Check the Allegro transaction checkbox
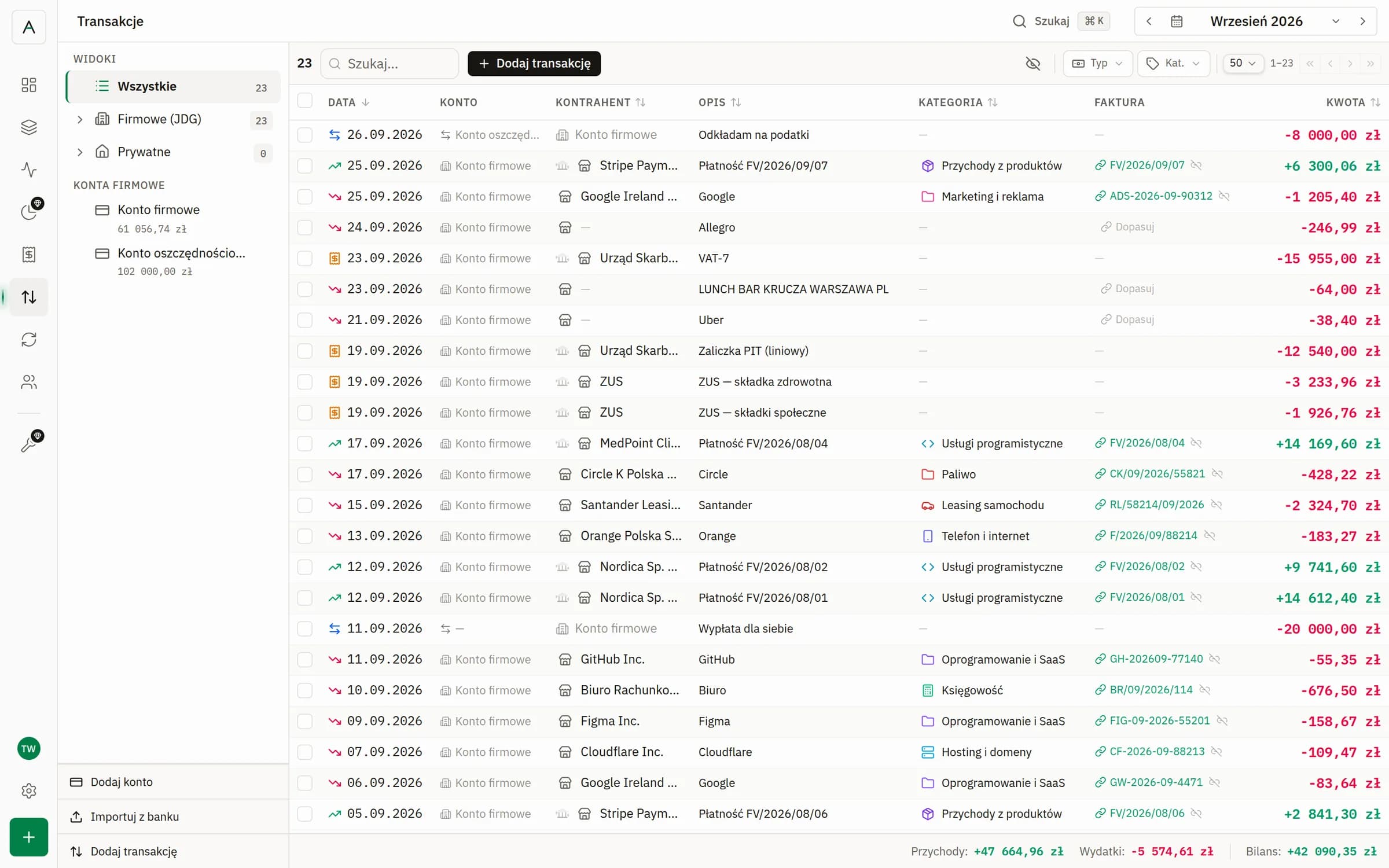Image resolution: width=1389 pixels, height=868 pixels. [305, 227]
